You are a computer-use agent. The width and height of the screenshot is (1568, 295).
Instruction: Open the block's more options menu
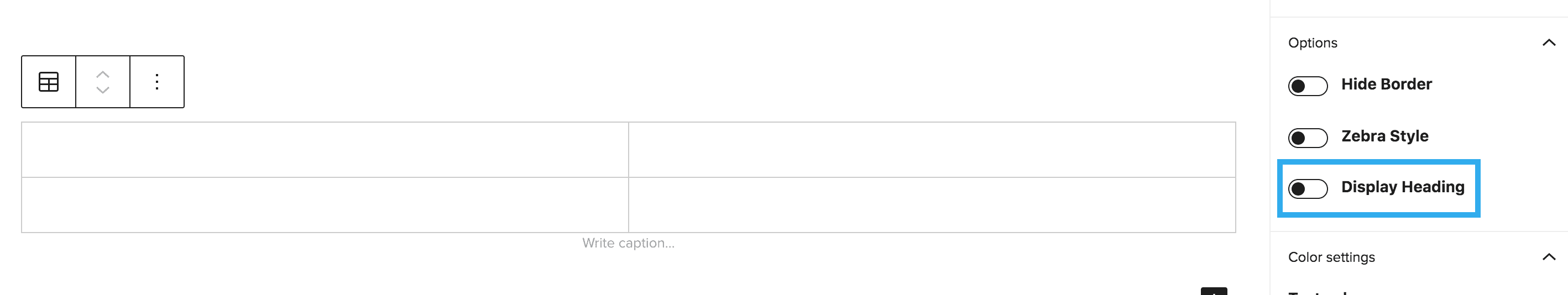157,82
